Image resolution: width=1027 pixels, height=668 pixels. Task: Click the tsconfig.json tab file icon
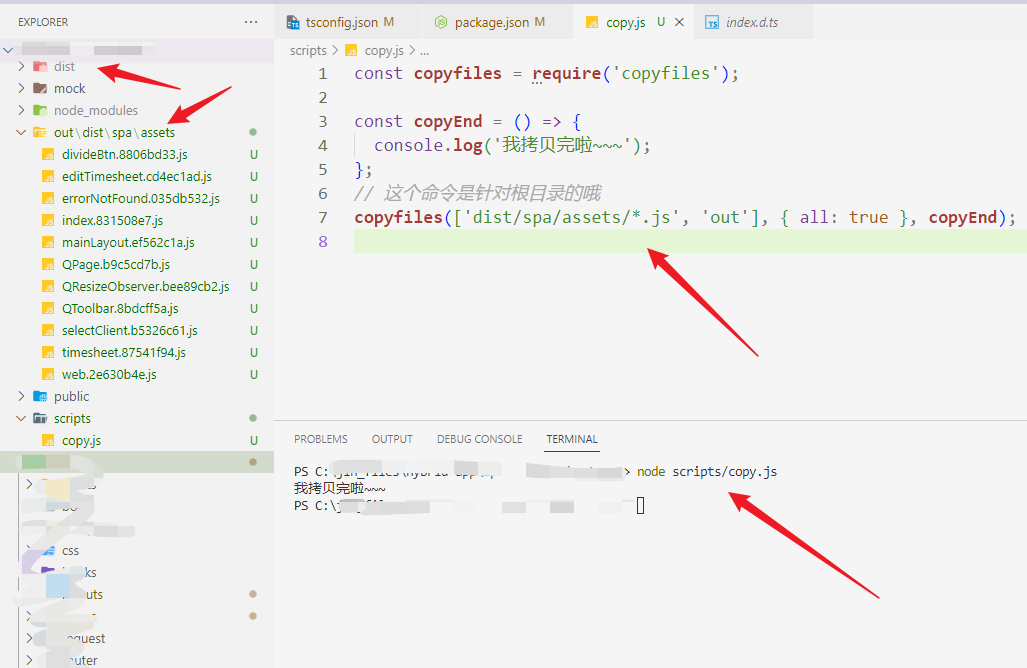[293, 23]
